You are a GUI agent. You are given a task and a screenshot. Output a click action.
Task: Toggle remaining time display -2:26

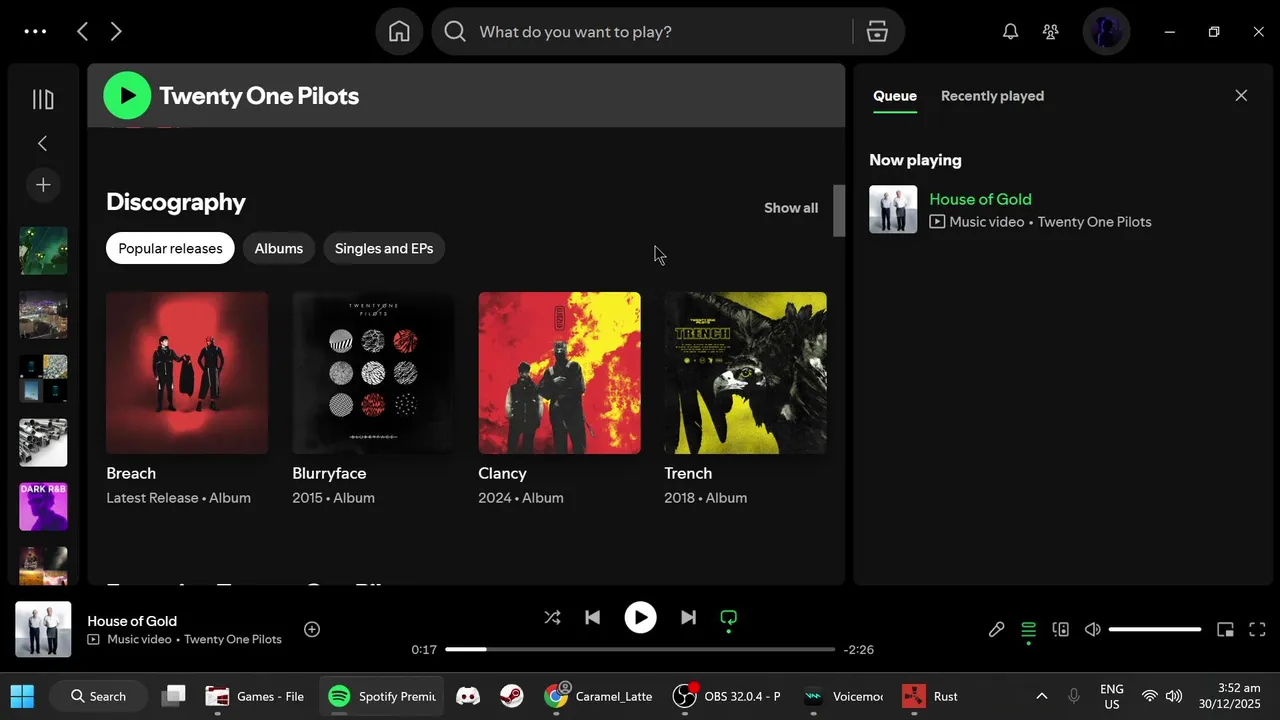[858, 650]
